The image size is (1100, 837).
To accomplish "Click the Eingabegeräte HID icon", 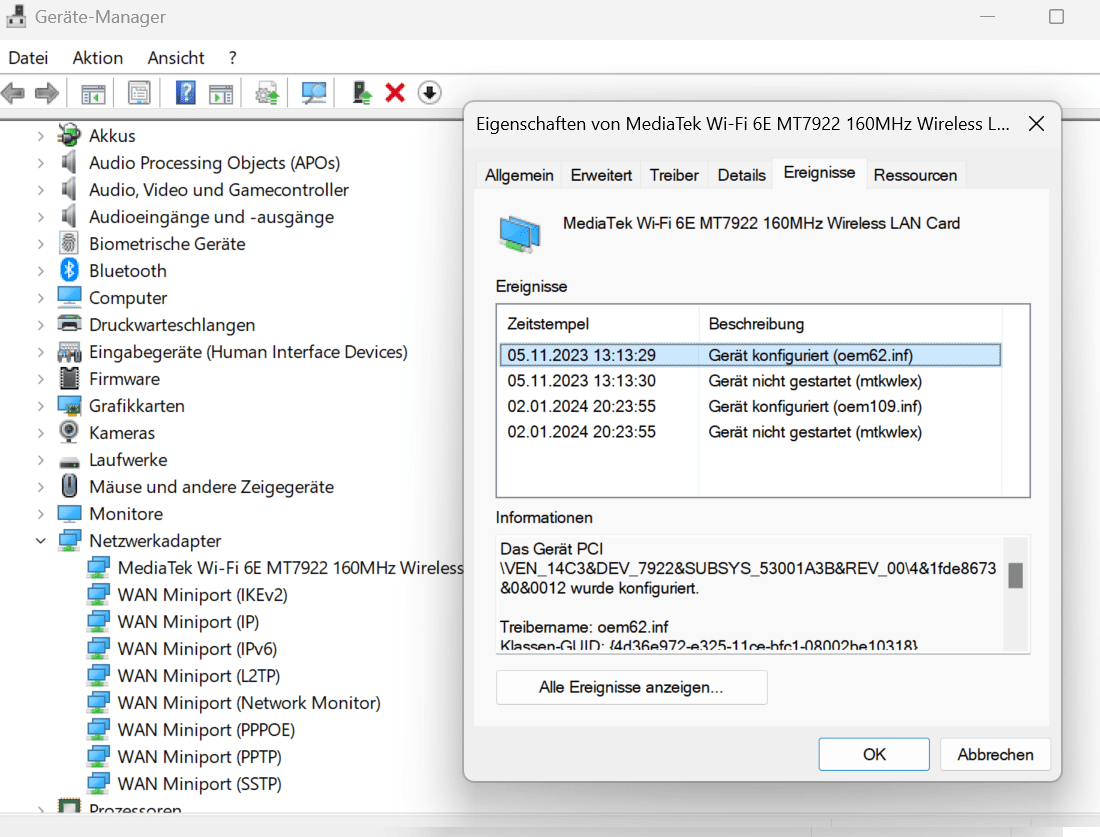I will coord(69,351).
